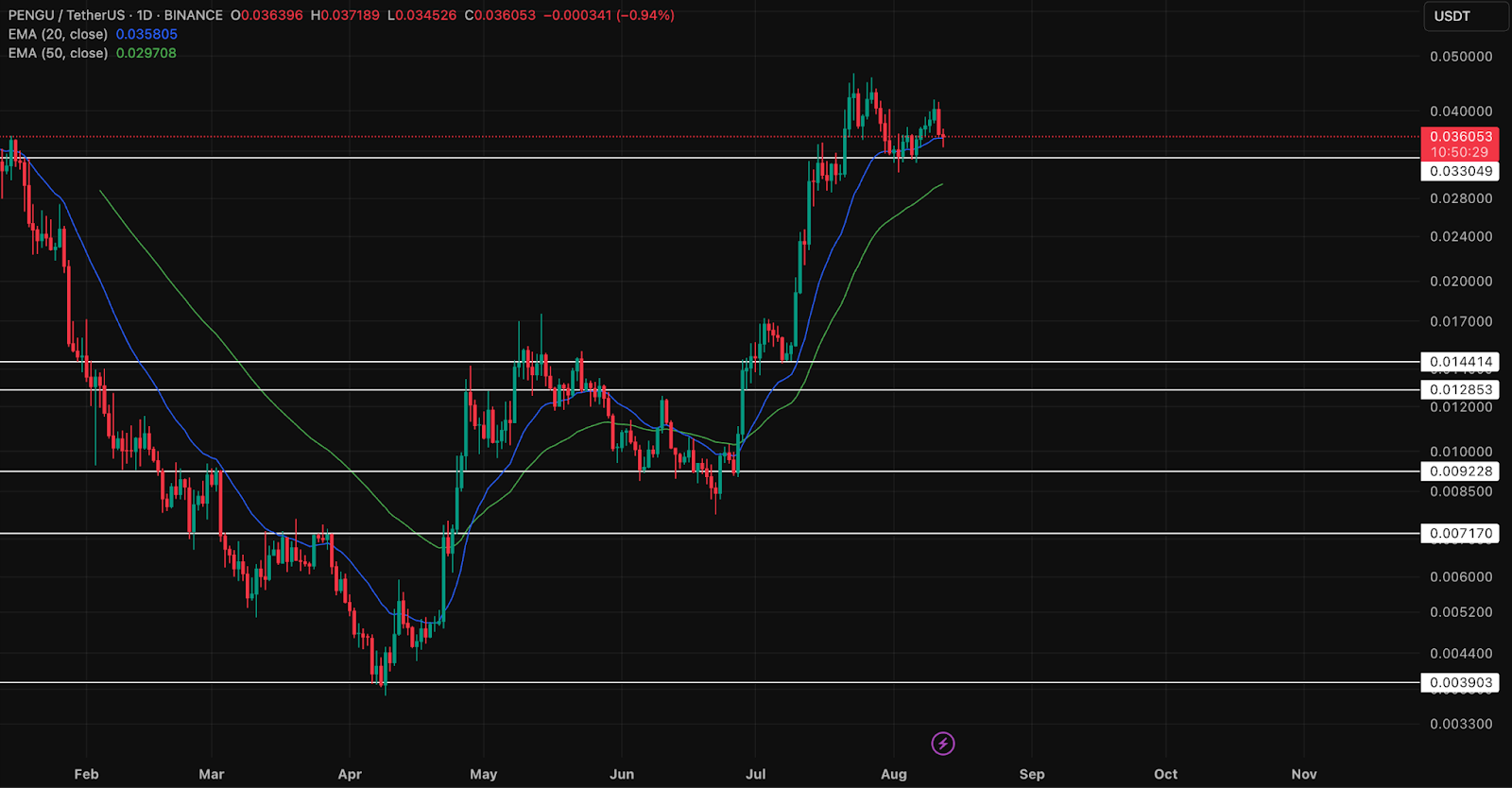Click the red current price label 0.036053
The image size is (1512, 788).
tap(1460, 137)
